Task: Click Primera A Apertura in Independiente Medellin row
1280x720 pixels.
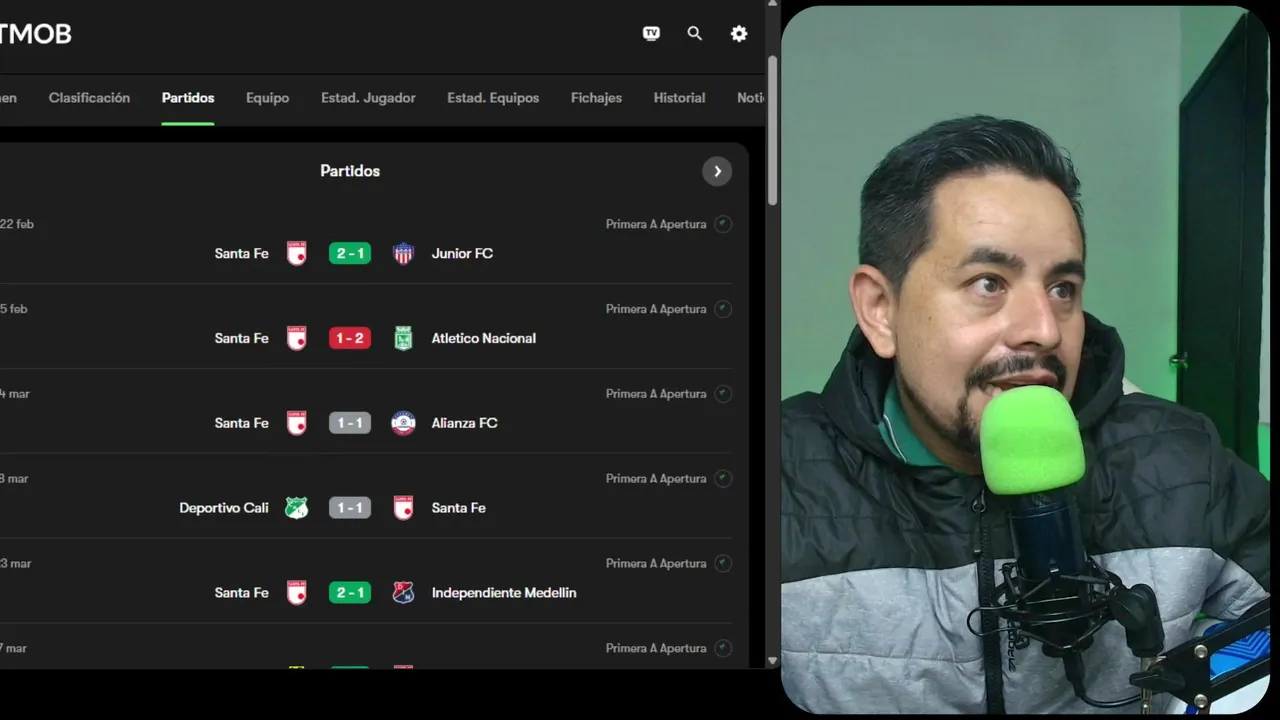Action: coord(656,565)
